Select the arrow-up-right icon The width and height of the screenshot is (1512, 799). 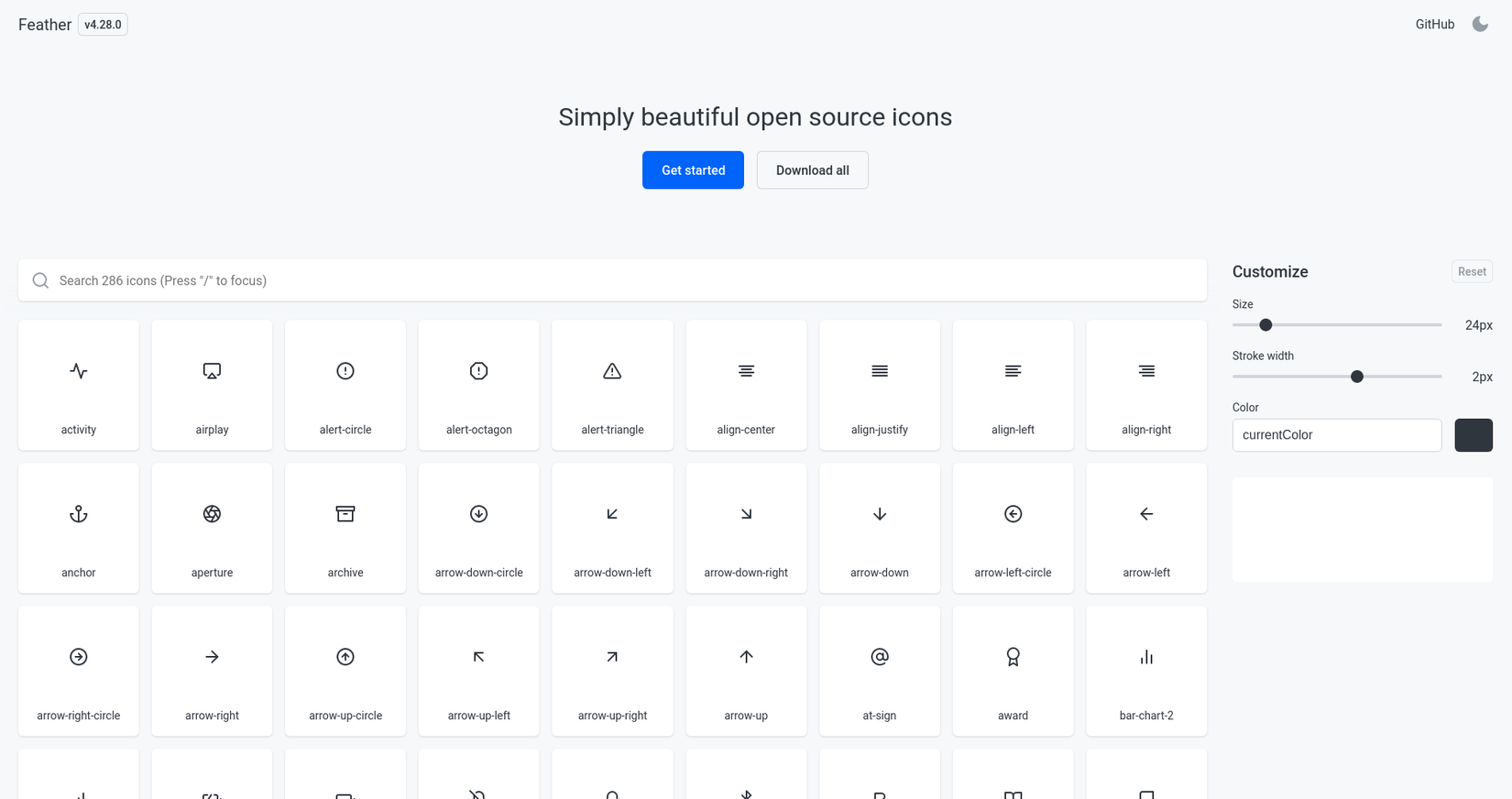(x=612, y=671)
